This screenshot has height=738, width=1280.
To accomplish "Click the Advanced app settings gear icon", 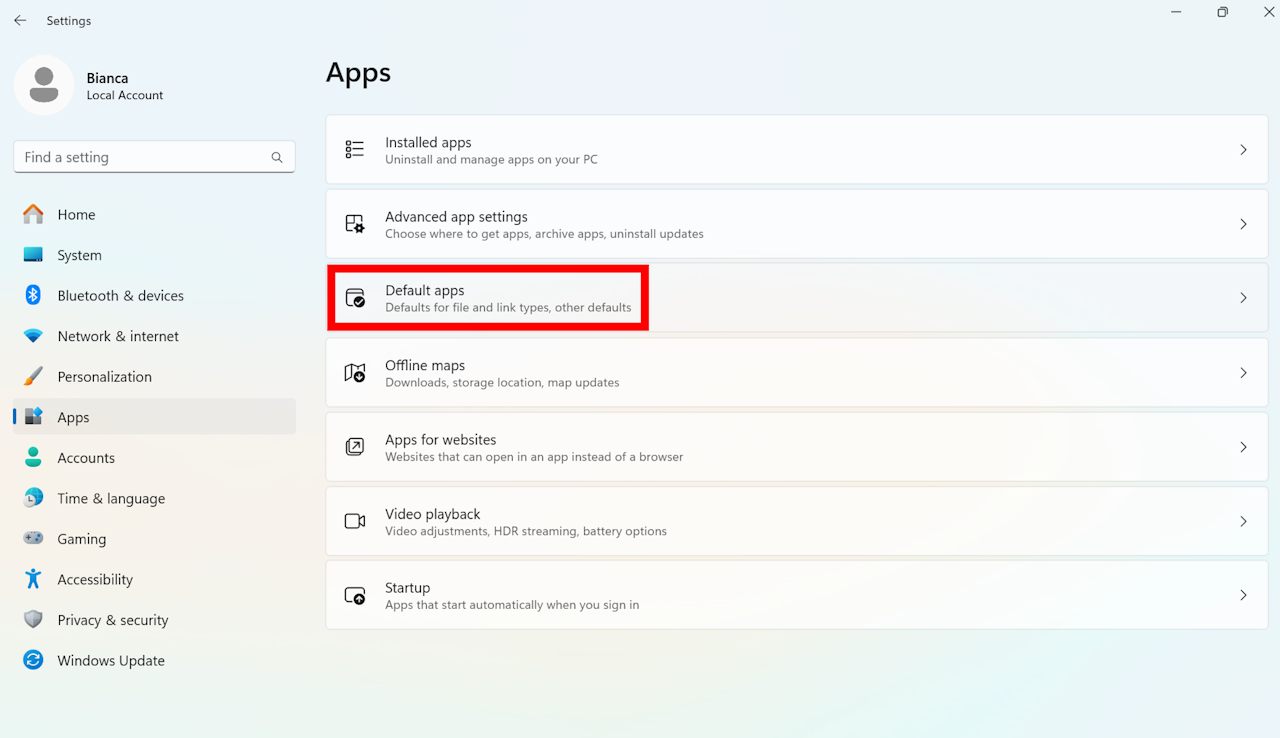I will point(355,224).
